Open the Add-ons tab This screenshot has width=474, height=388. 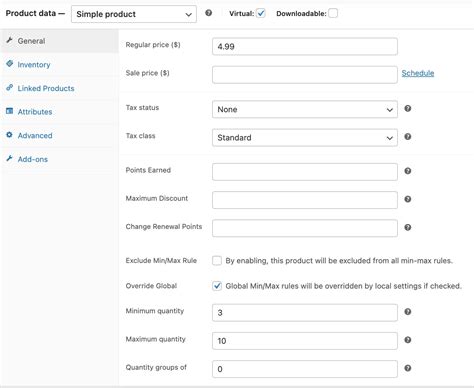pos(59,159)
